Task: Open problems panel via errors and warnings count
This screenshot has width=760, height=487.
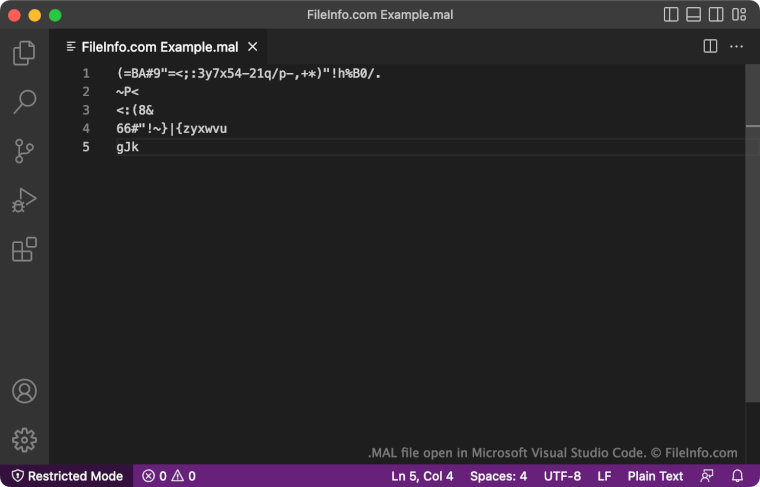Action: point(169,476)
